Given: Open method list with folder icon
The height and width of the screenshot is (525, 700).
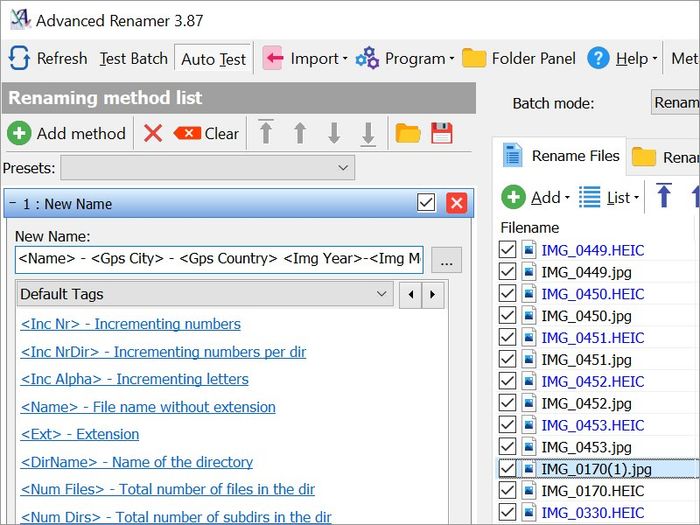Looking at the screenshot, I should pos(408,133).
